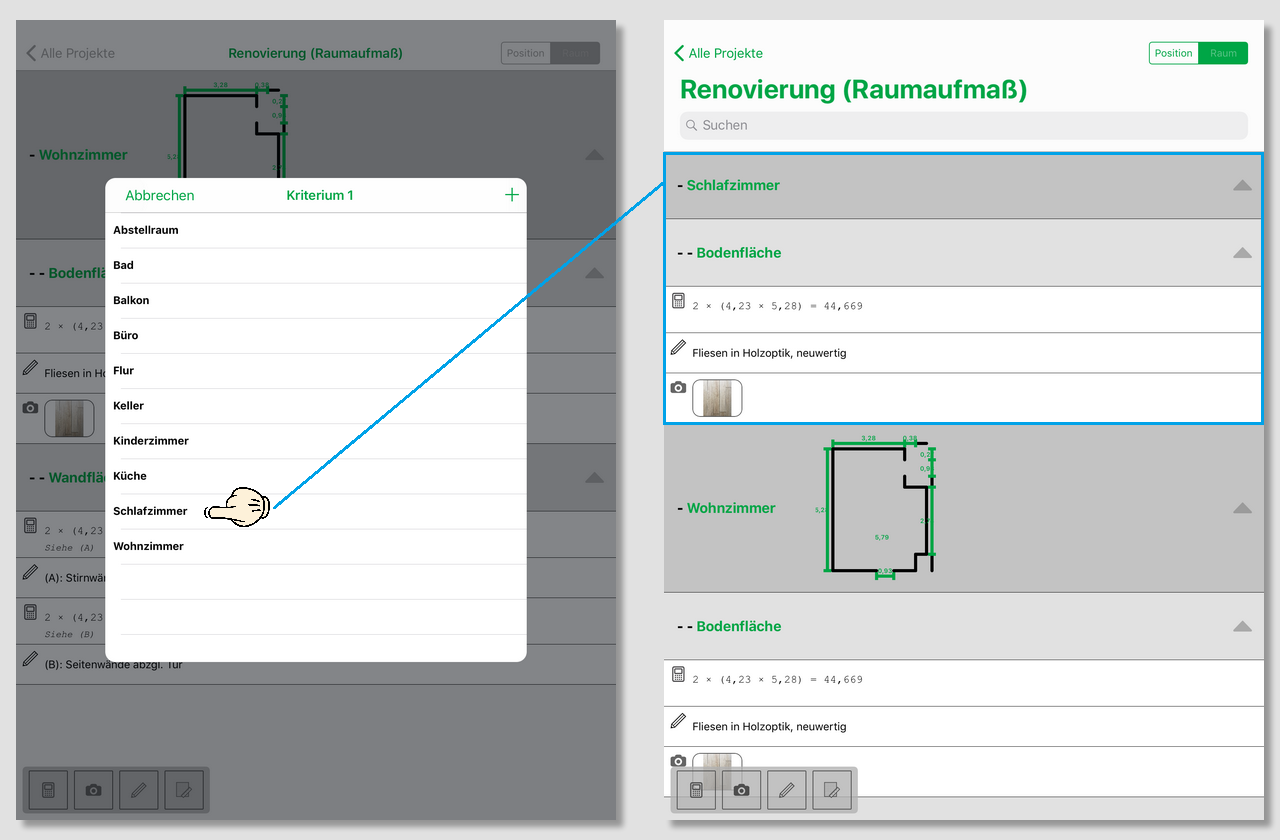Image resolution: width=1280 pixels, height=840 pixels.
Task: Collapse Bodenfläche under Wohnzimmer in right screen
Action: tap(1242, 626)
